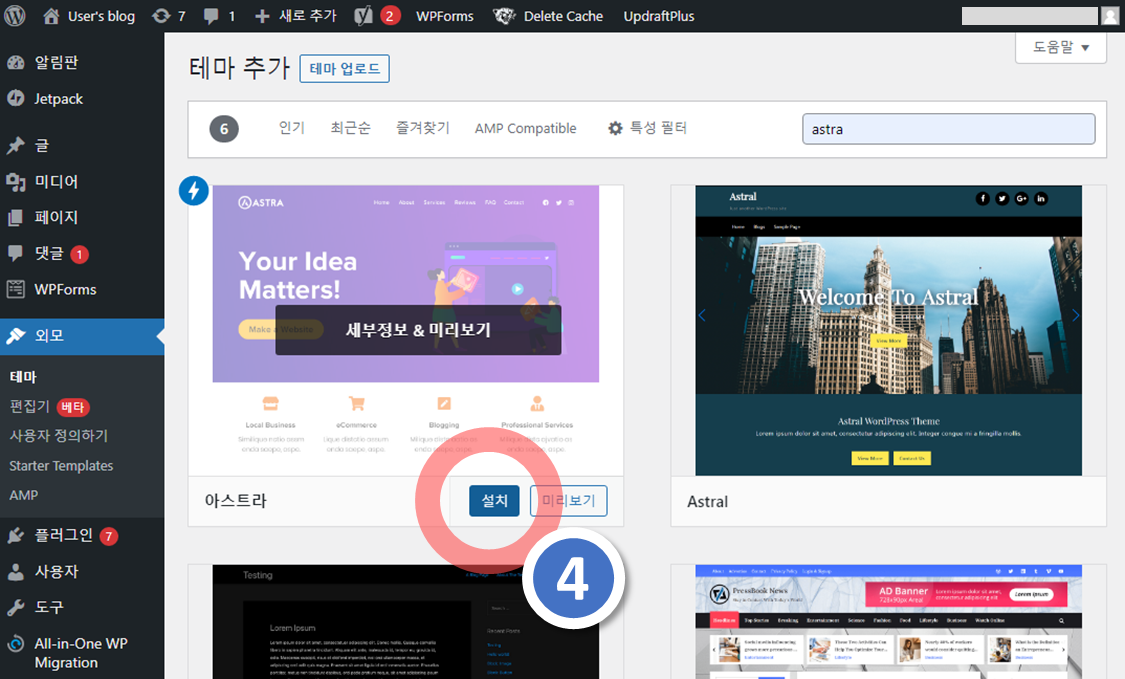The width and height of the screenshot is (1125, 679).
Task: Click the Delete Cache cheetah icon
Action: 504,16
